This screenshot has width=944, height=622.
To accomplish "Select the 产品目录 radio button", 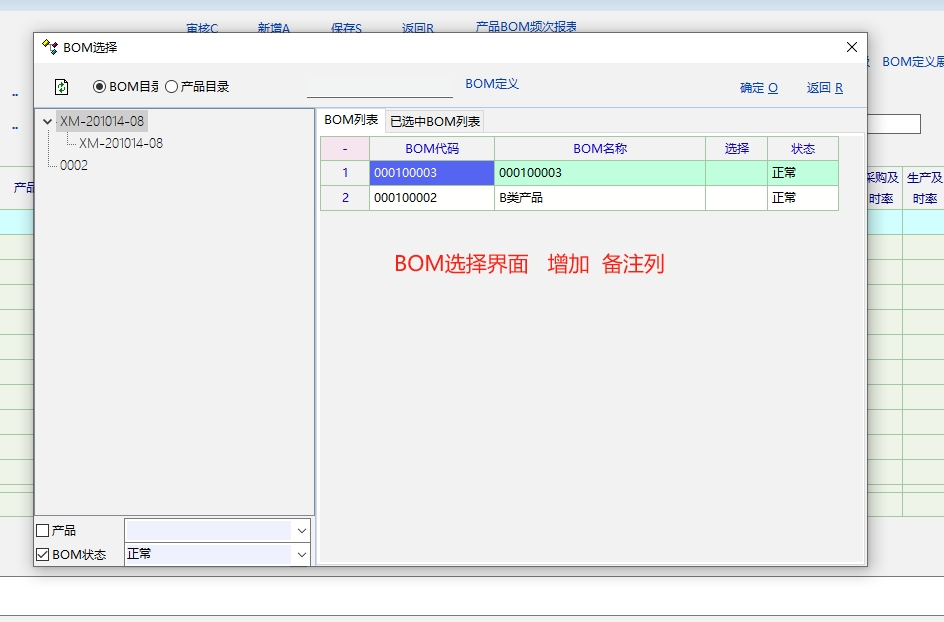I will pyautogui.click(x=172, y=87).
